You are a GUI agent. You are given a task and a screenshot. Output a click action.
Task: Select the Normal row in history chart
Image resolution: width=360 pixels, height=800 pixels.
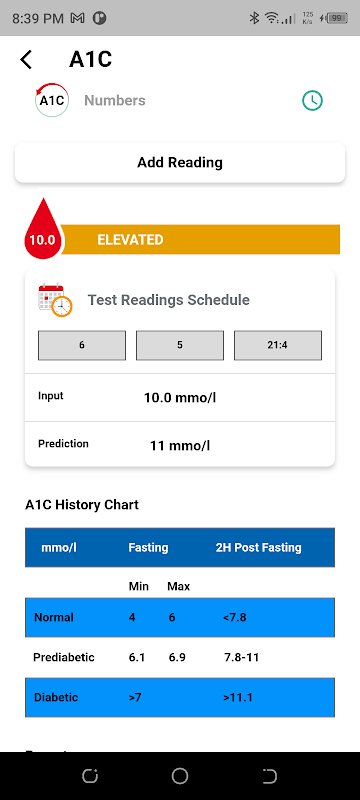click(x=180, y=617)
